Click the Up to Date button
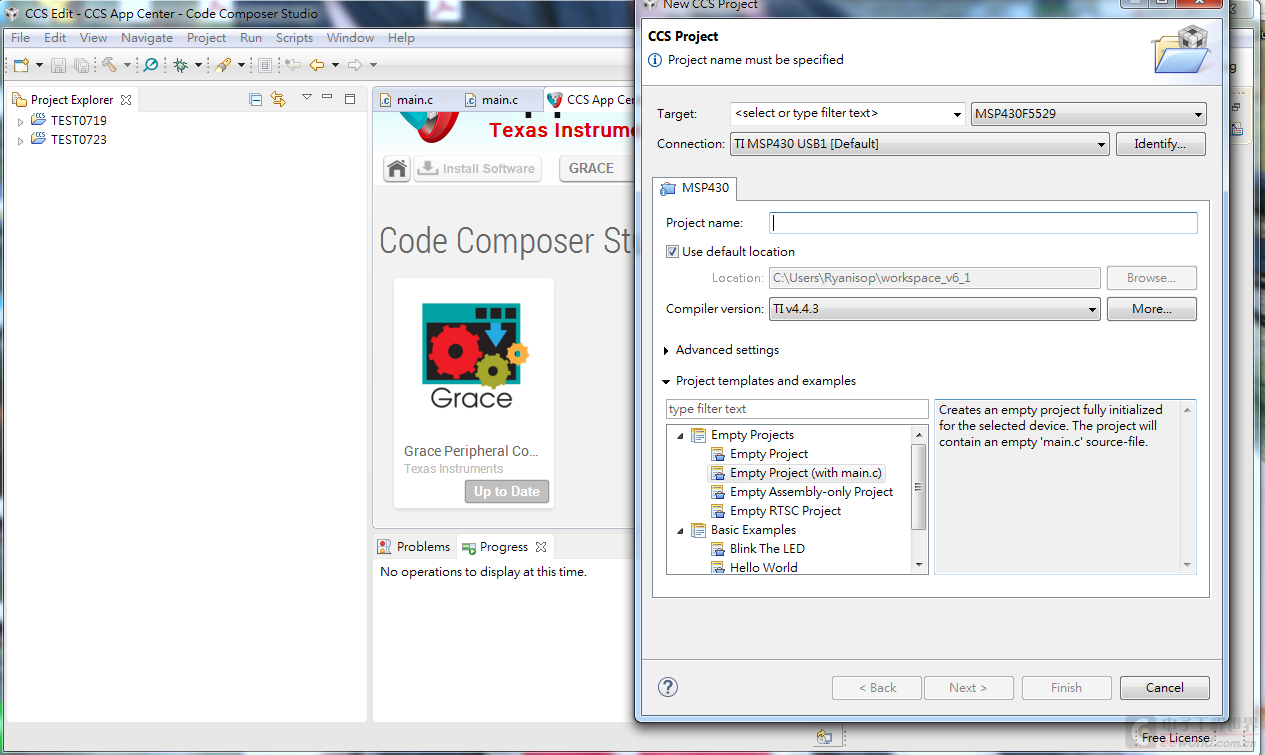This screenshot has height=755, width=1265. [507, 491]
